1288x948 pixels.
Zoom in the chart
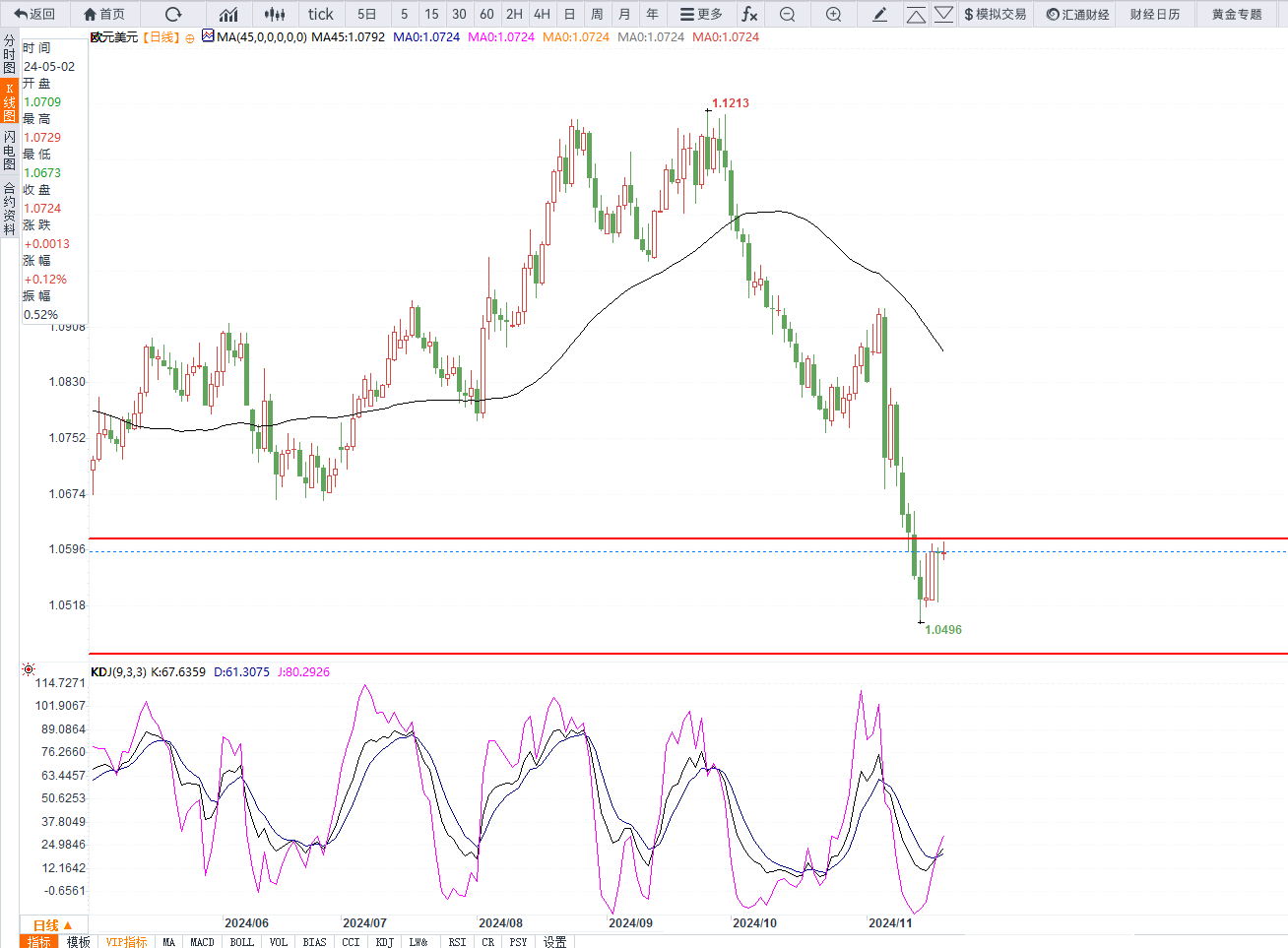click(833, 14)
